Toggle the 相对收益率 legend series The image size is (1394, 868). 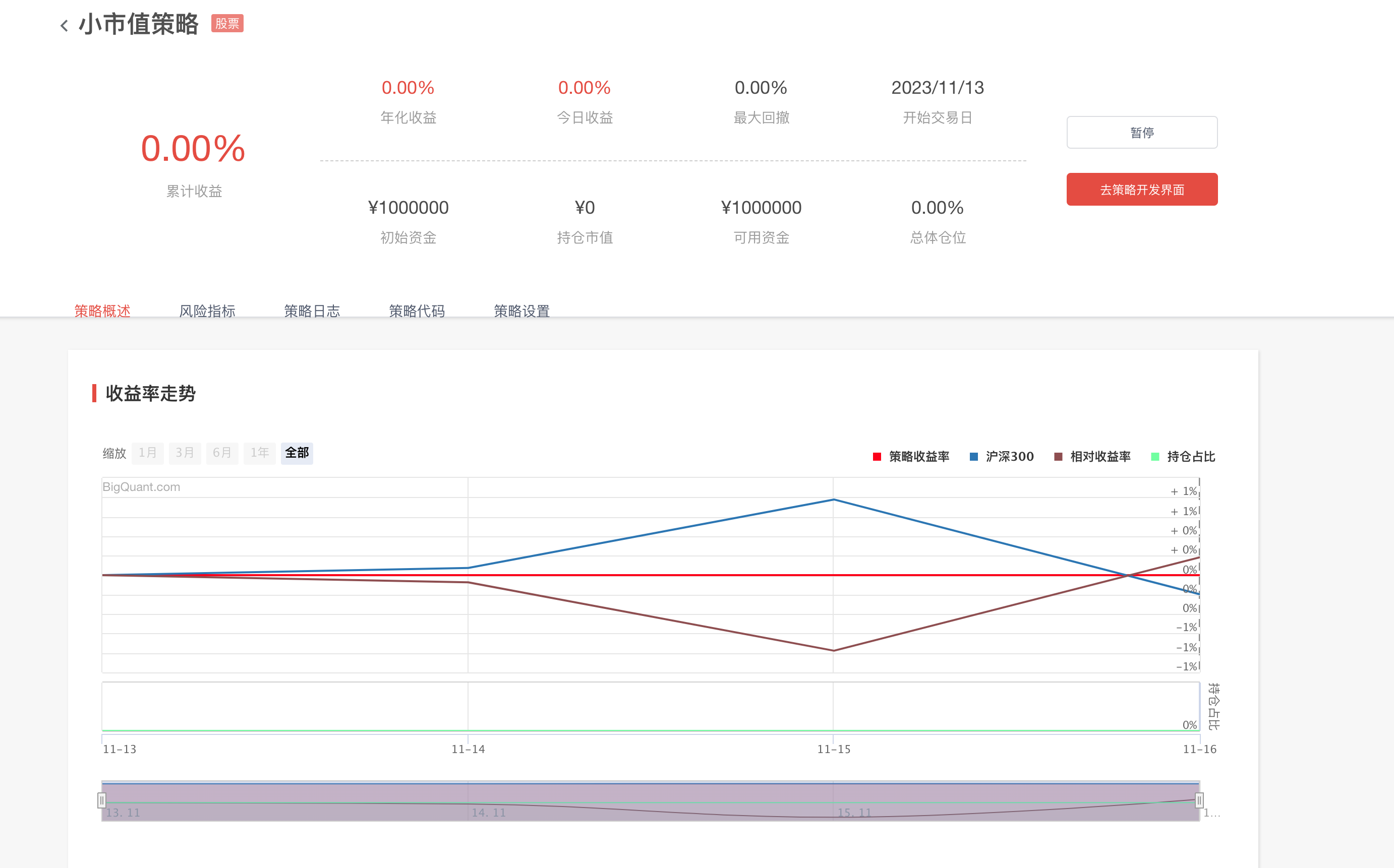[x=1099, y=456]
